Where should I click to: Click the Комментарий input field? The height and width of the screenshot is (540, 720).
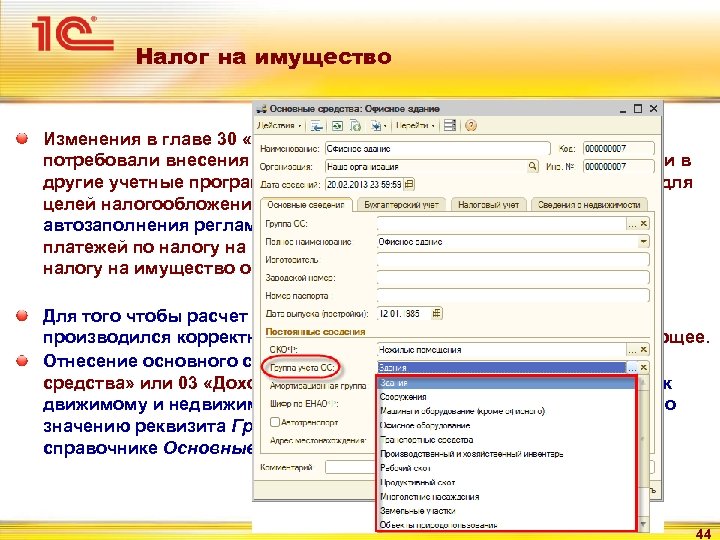pos(350,467)
